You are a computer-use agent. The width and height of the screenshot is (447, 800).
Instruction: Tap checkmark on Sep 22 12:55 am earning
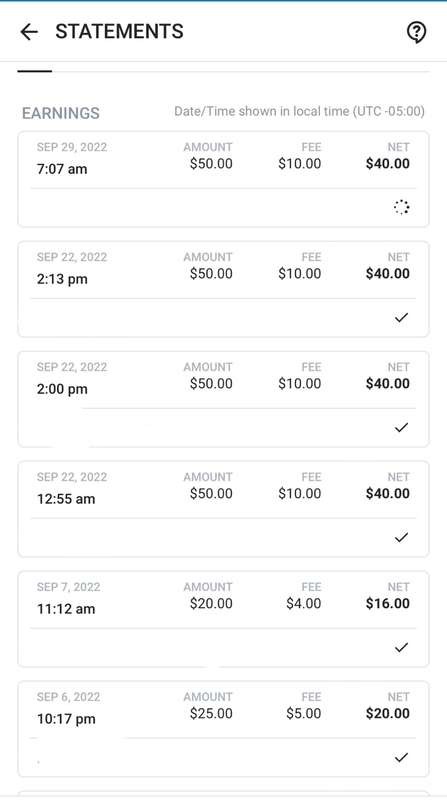pyautogui.click(x=402, y=537)
